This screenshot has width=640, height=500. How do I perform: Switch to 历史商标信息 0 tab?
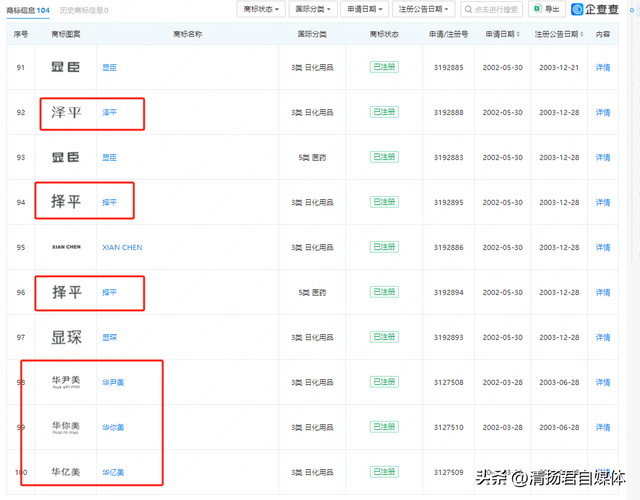tap(84, 10)
